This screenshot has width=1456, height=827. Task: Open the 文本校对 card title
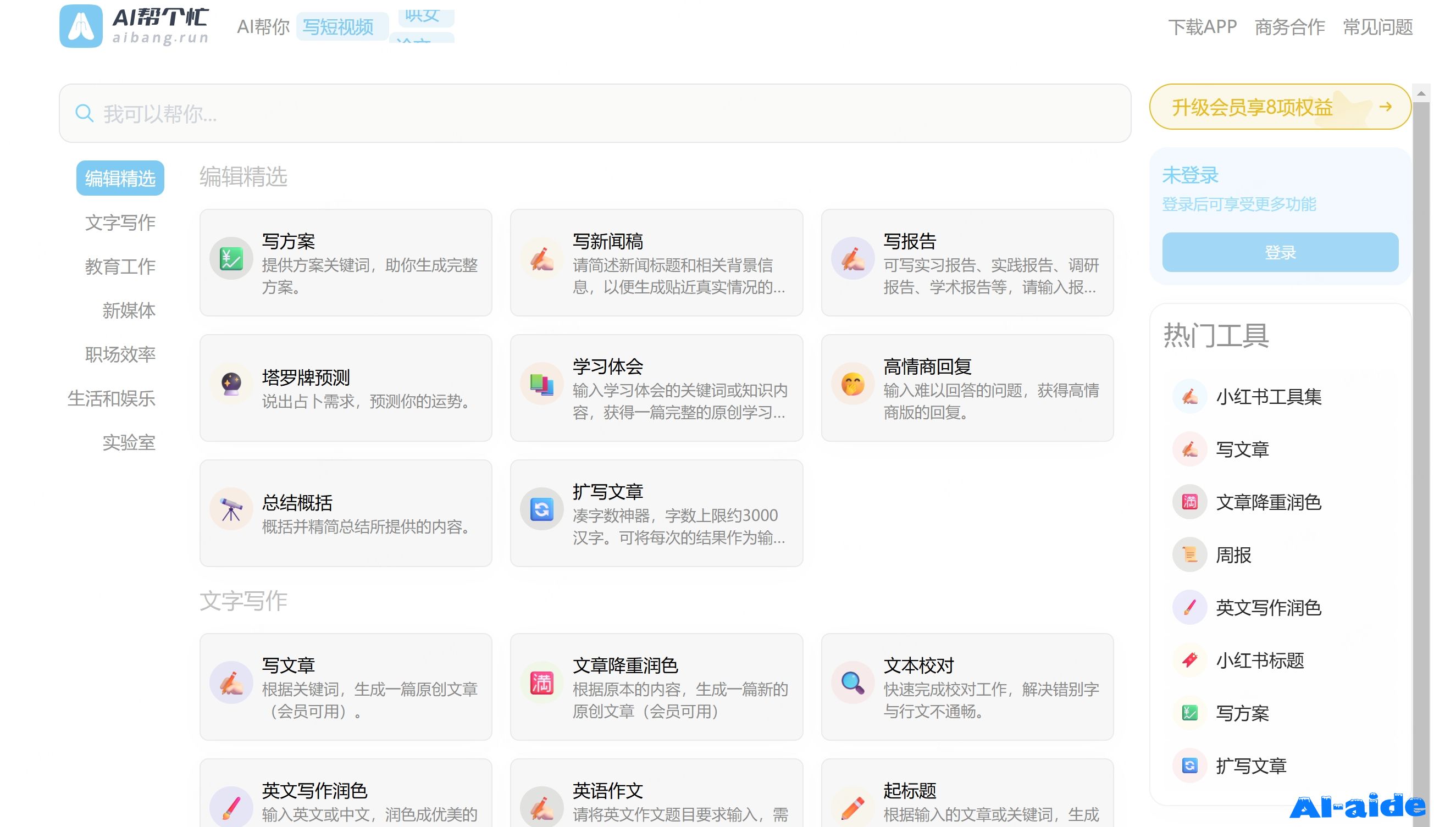pos(918,665)
